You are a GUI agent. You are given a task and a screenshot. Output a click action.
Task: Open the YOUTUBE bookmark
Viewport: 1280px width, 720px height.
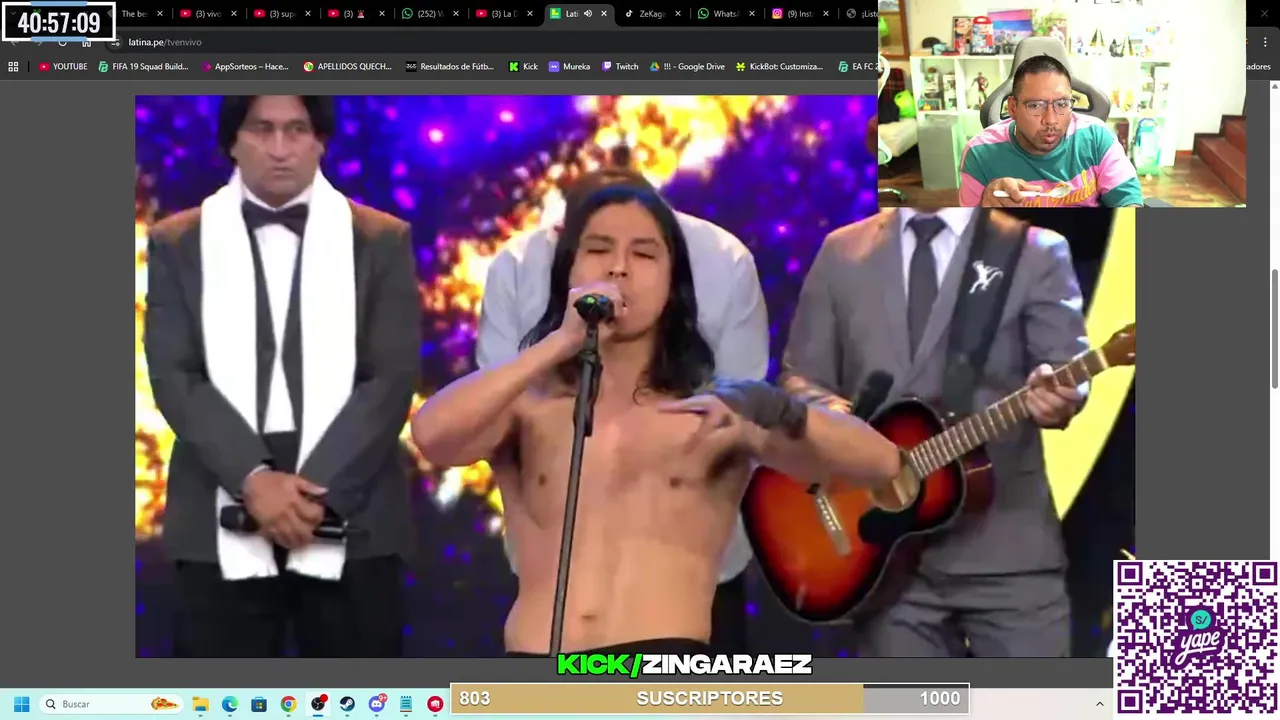click(63, 66)
